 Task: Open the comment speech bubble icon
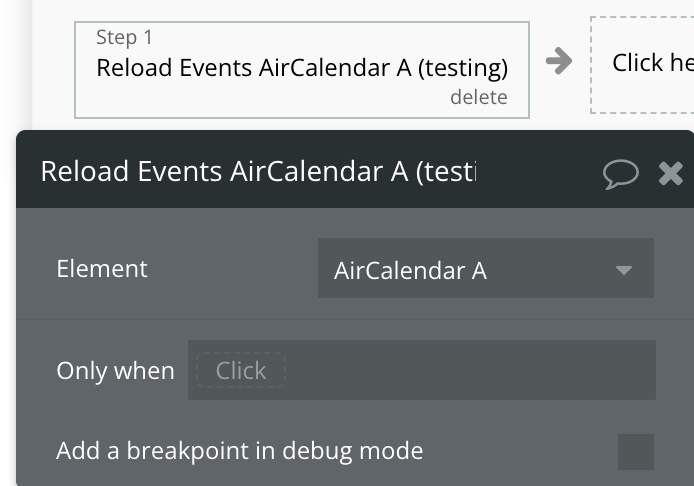coord(621,173)
